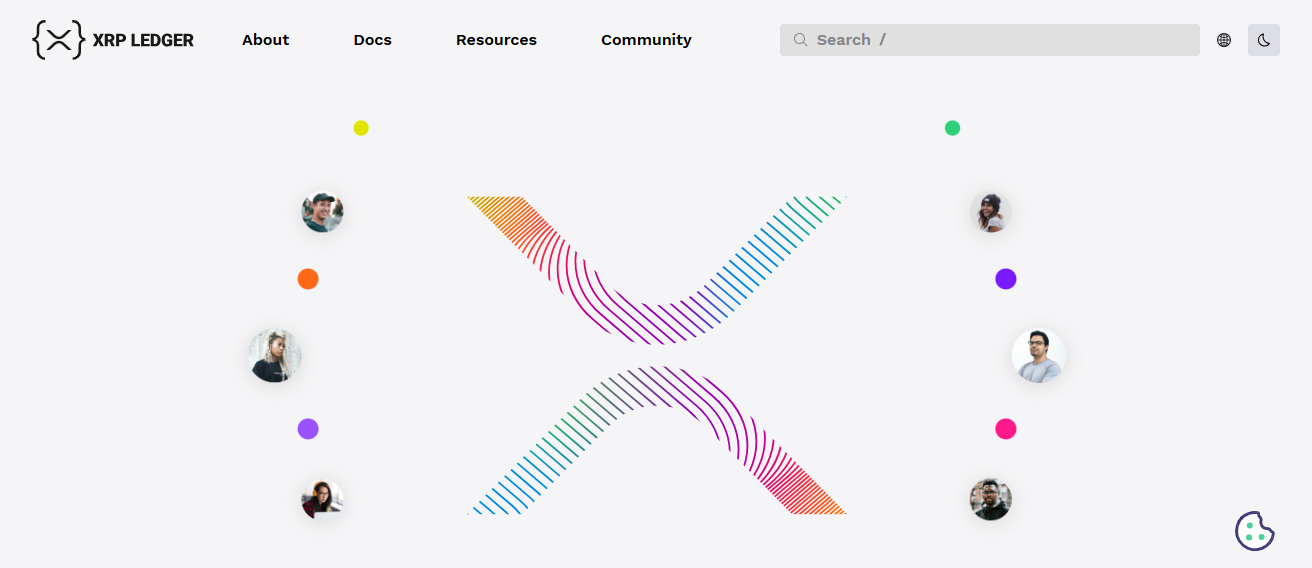Select the avatar of the man wearing a cap

pos(322,212)
